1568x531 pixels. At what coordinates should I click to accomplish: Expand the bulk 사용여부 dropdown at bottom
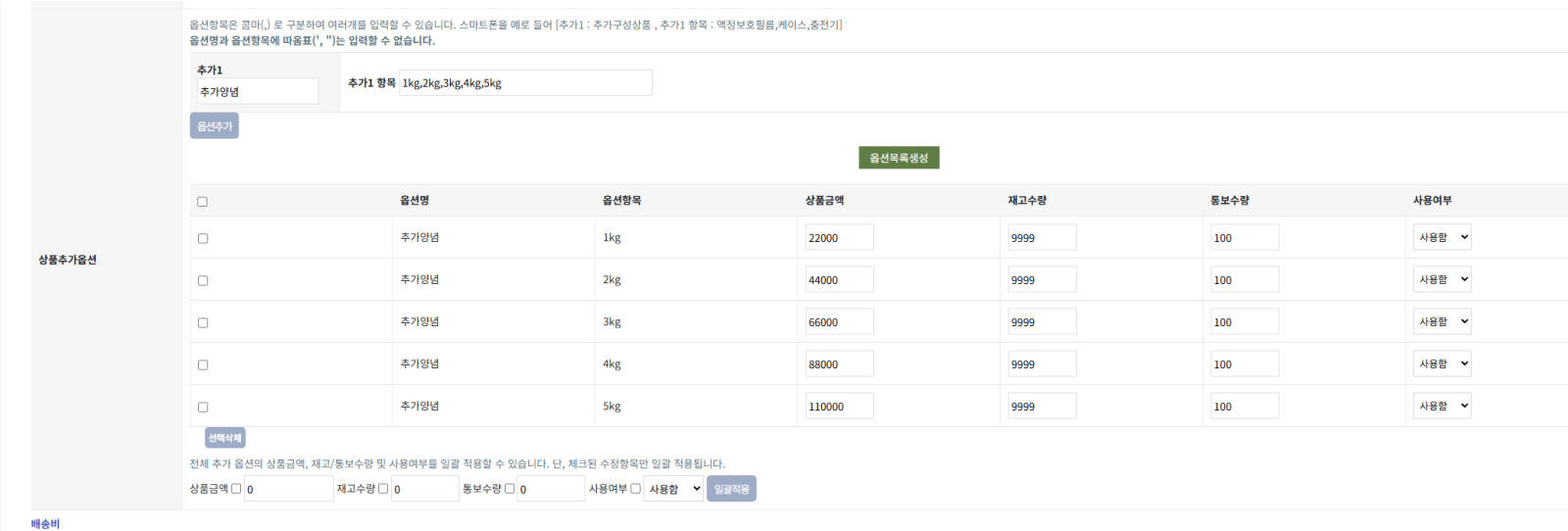[673, 489]
